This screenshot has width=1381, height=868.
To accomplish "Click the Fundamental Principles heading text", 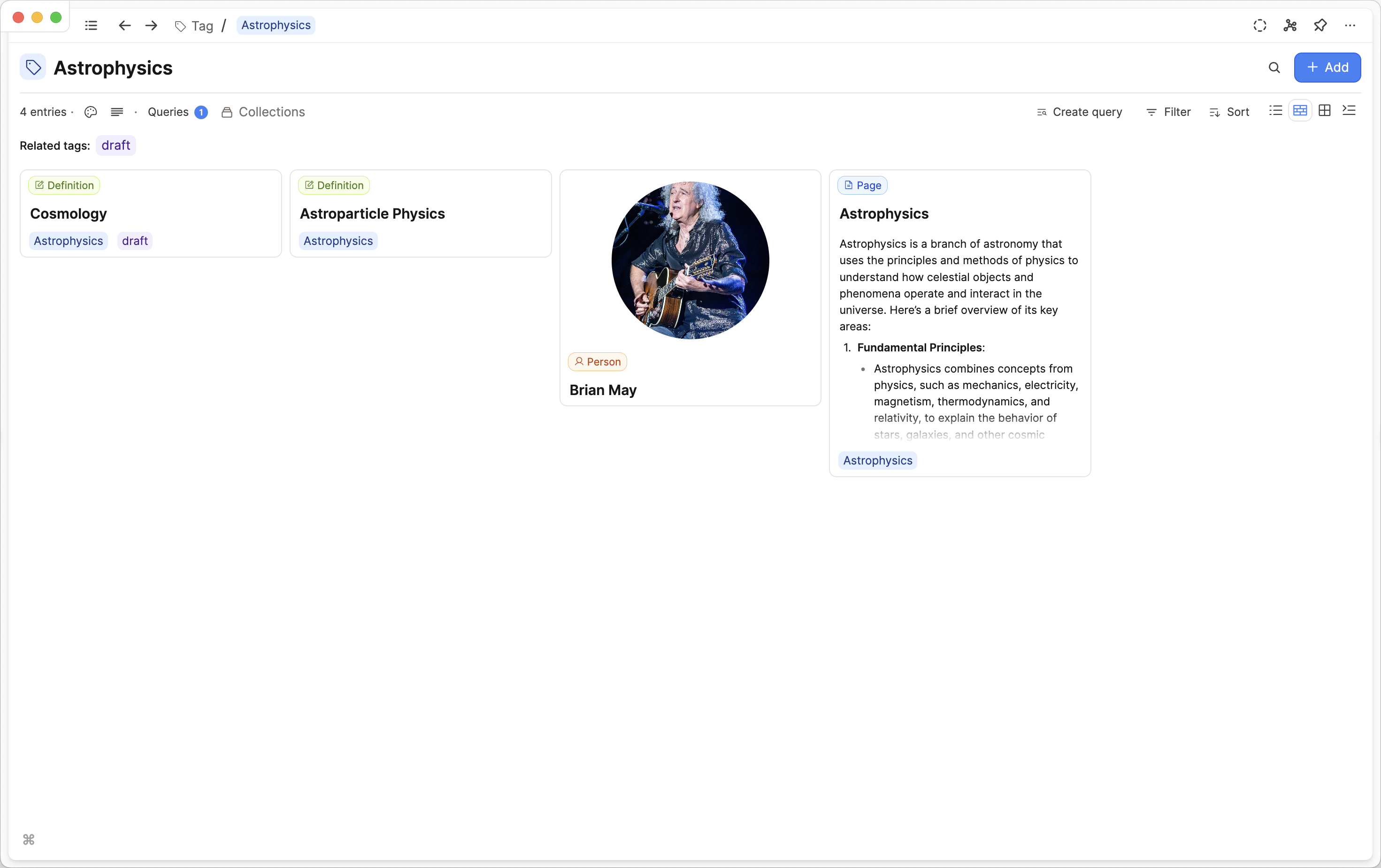I will (920, 348).
